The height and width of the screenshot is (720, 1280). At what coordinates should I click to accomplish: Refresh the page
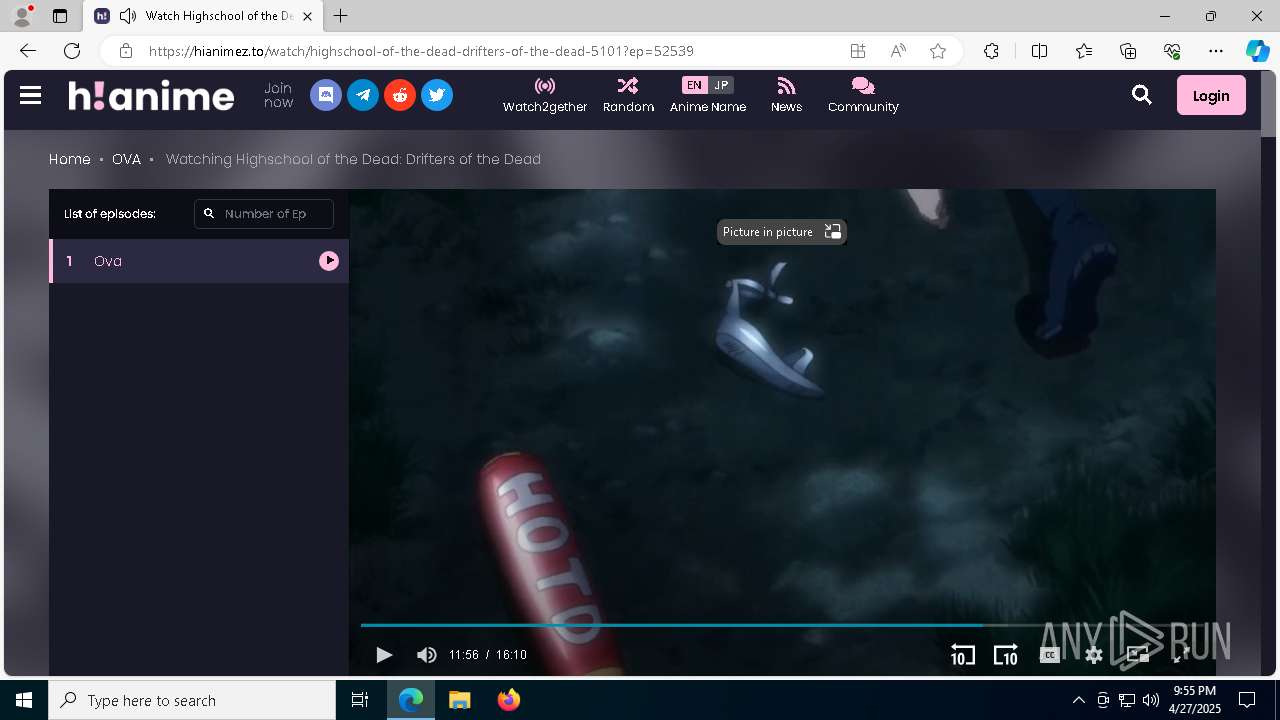click(72, 51)
